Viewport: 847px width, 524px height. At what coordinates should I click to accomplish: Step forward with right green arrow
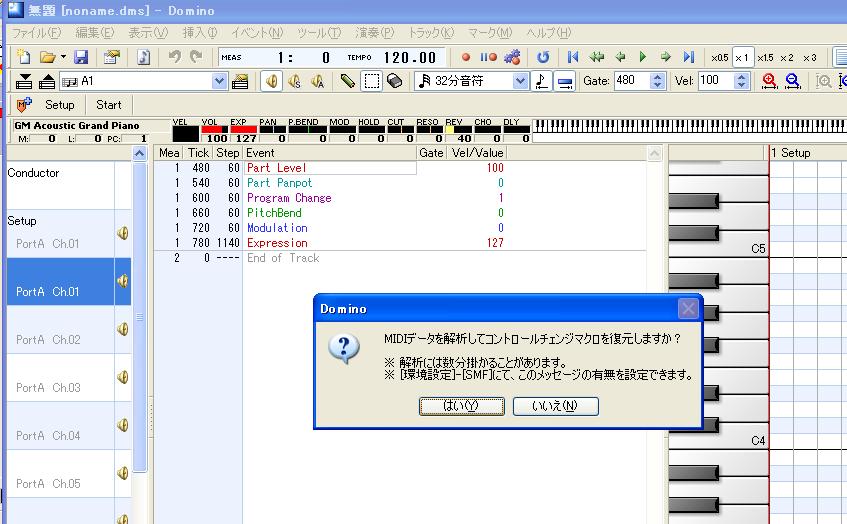(x=666, y=57)
